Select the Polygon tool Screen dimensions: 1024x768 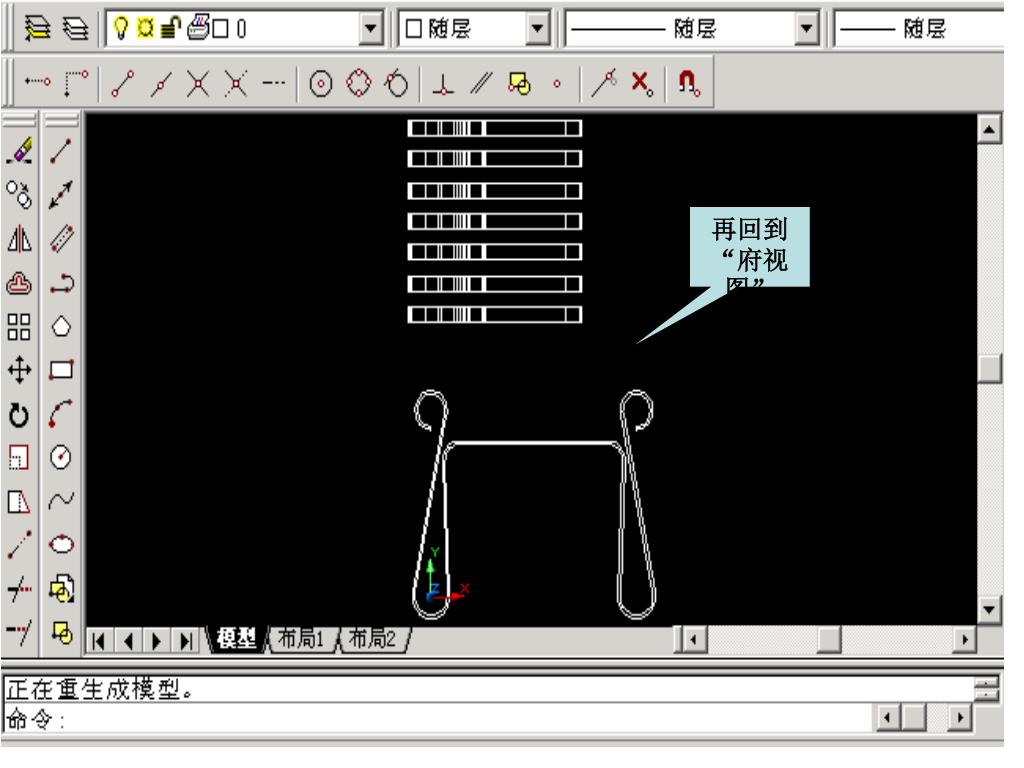point(61,327)
